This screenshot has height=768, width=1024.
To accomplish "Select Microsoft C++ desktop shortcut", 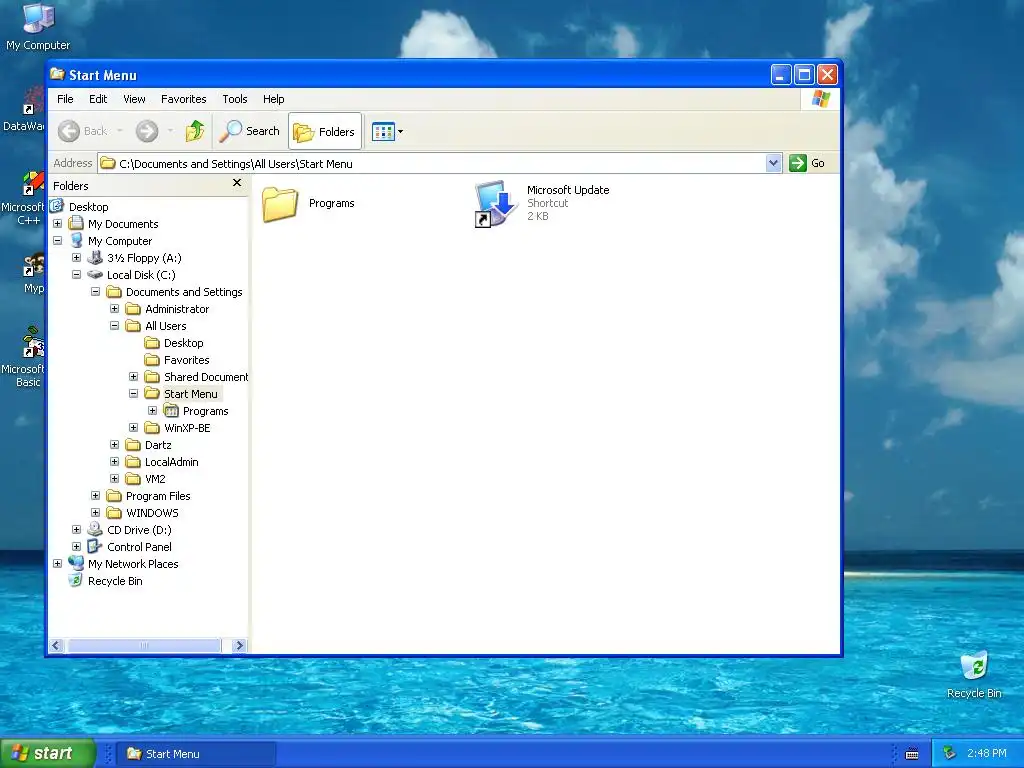I will pos(24,199).
